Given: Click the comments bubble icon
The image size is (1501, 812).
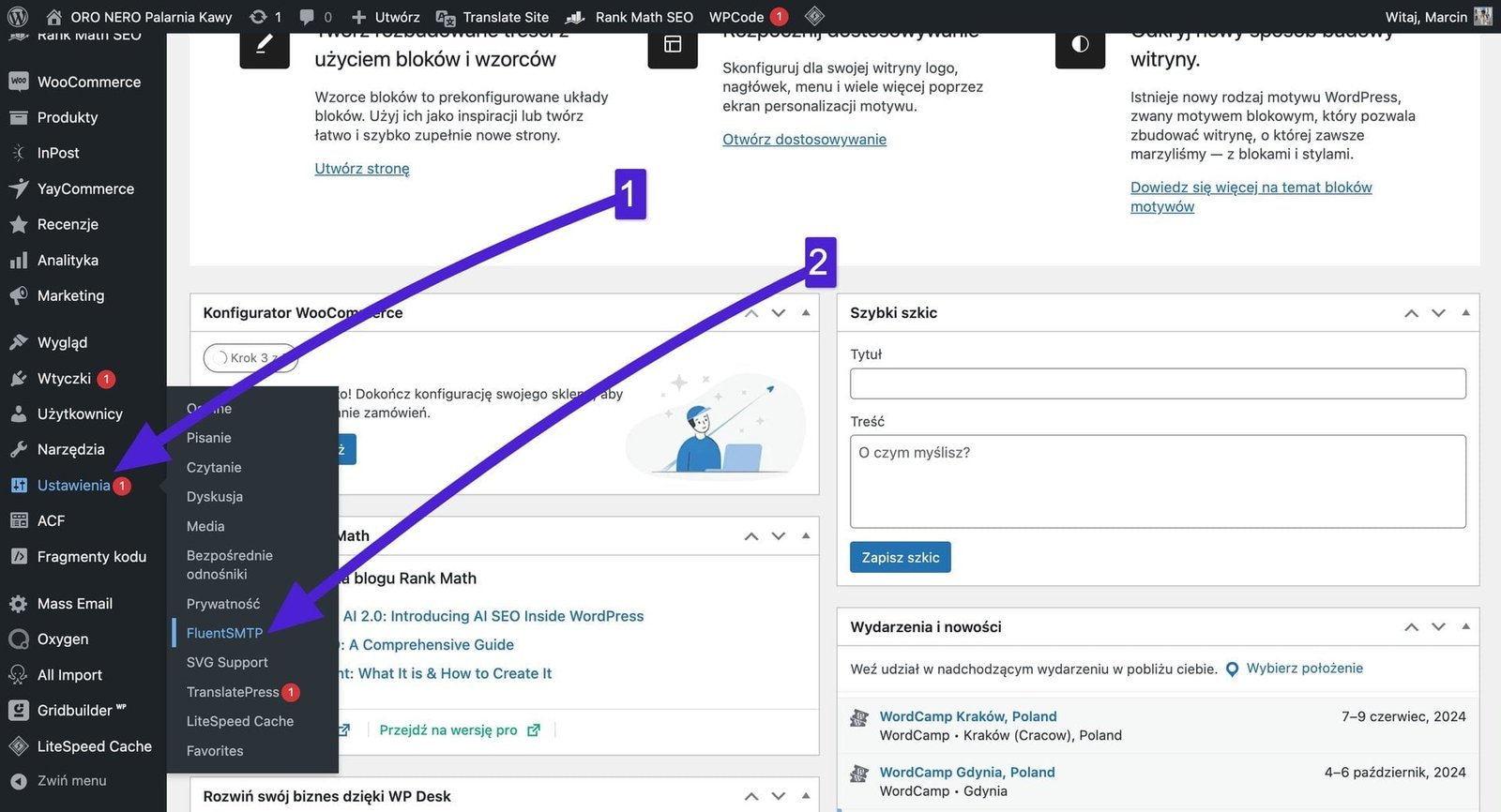Looking at the screenshot, I should click(307, 17).
